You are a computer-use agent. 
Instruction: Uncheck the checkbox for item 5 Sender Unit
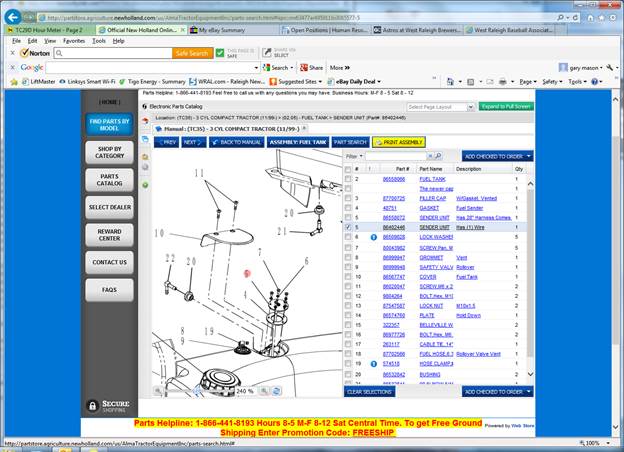(348, 227)
